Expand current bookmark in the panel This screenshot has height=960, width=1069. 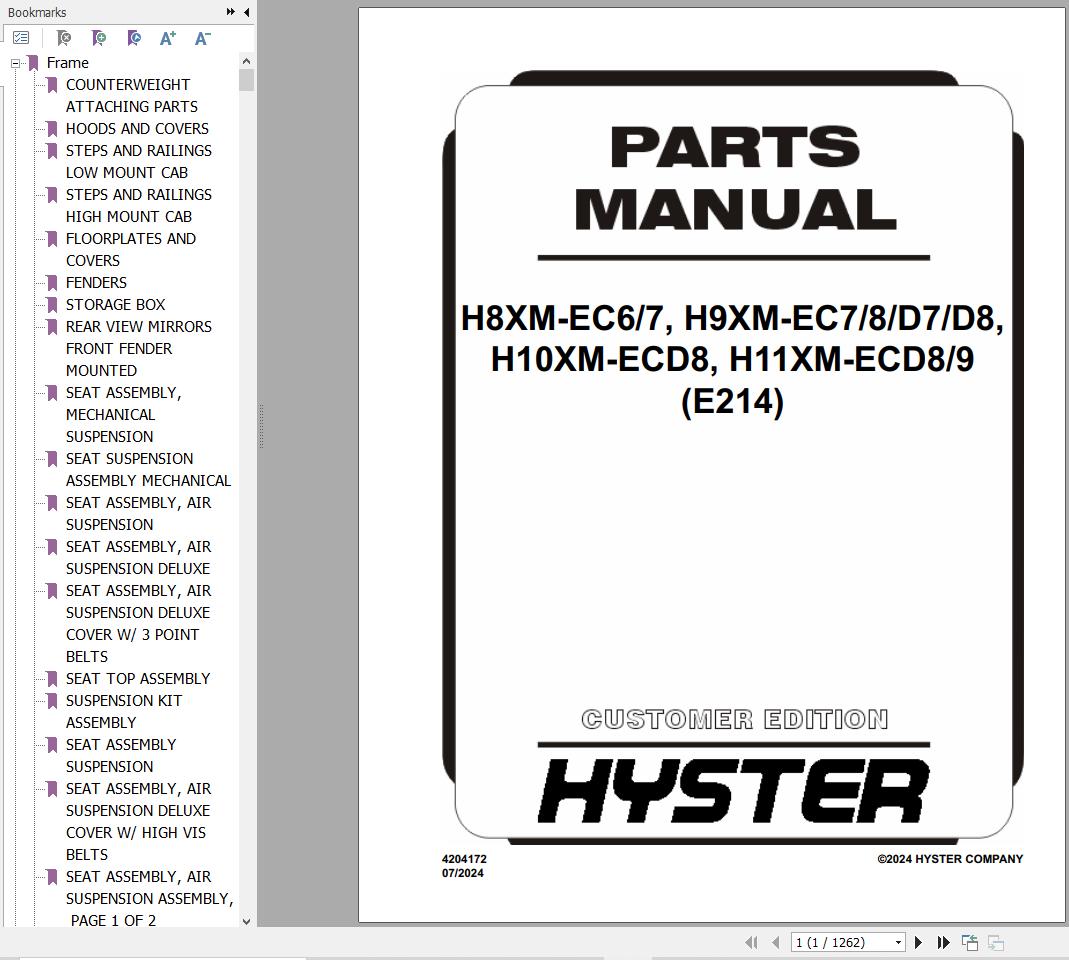[x=133, y=37]
